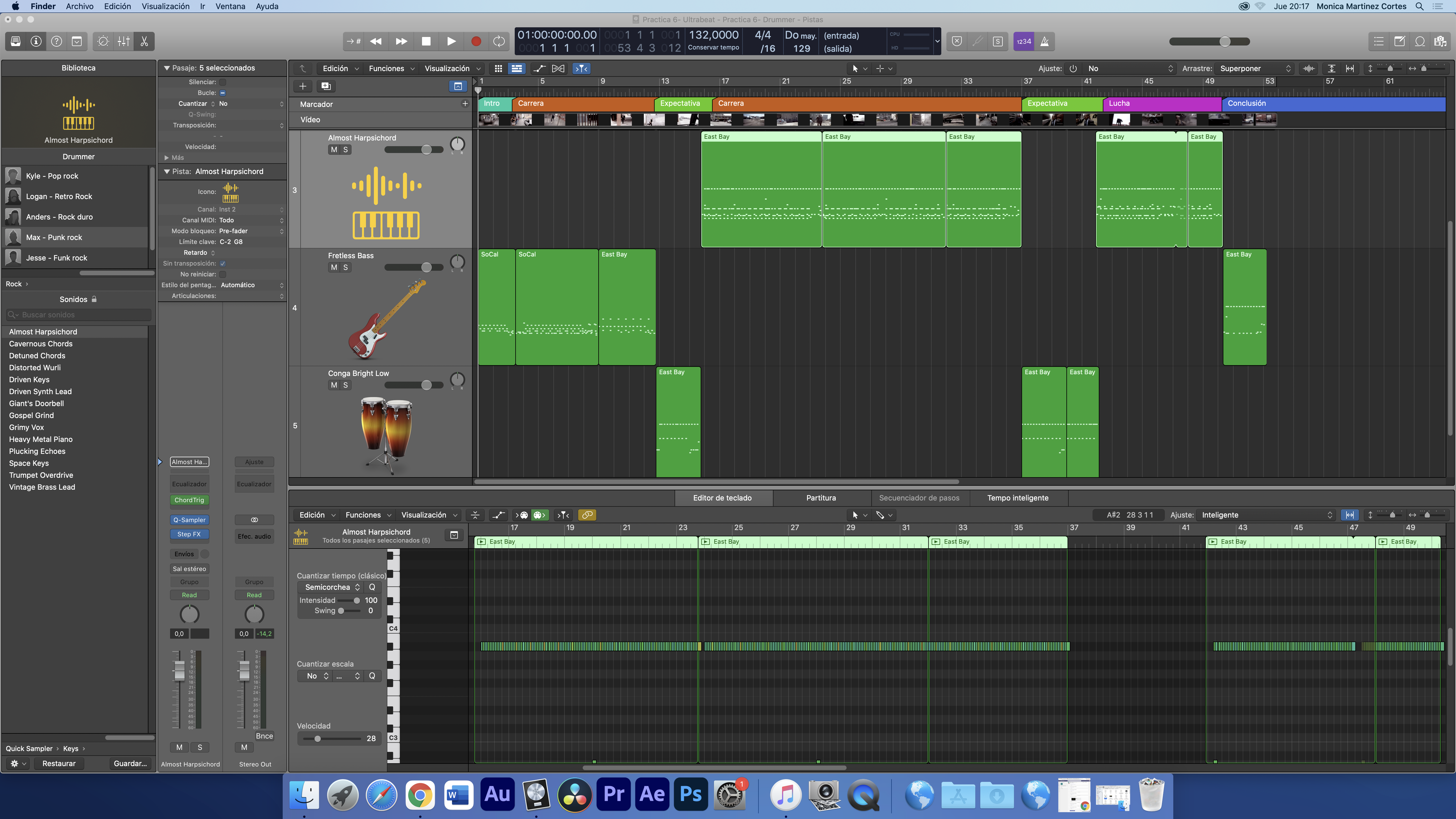1456x819 pixels.
Task: Open the Arrastre Superponer dropdown
Action: coord(1255,68)
